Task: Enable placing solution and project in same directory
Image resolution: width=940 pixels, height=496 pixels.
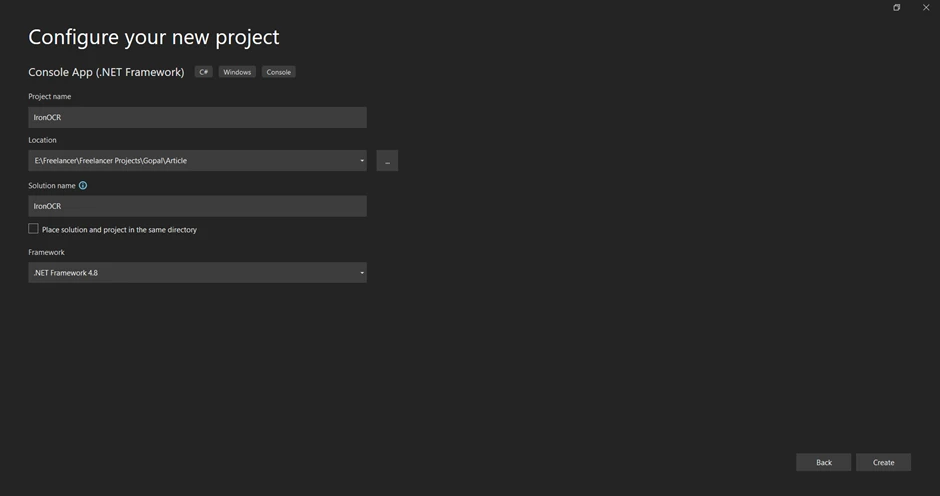Action: tap(34, 229)
